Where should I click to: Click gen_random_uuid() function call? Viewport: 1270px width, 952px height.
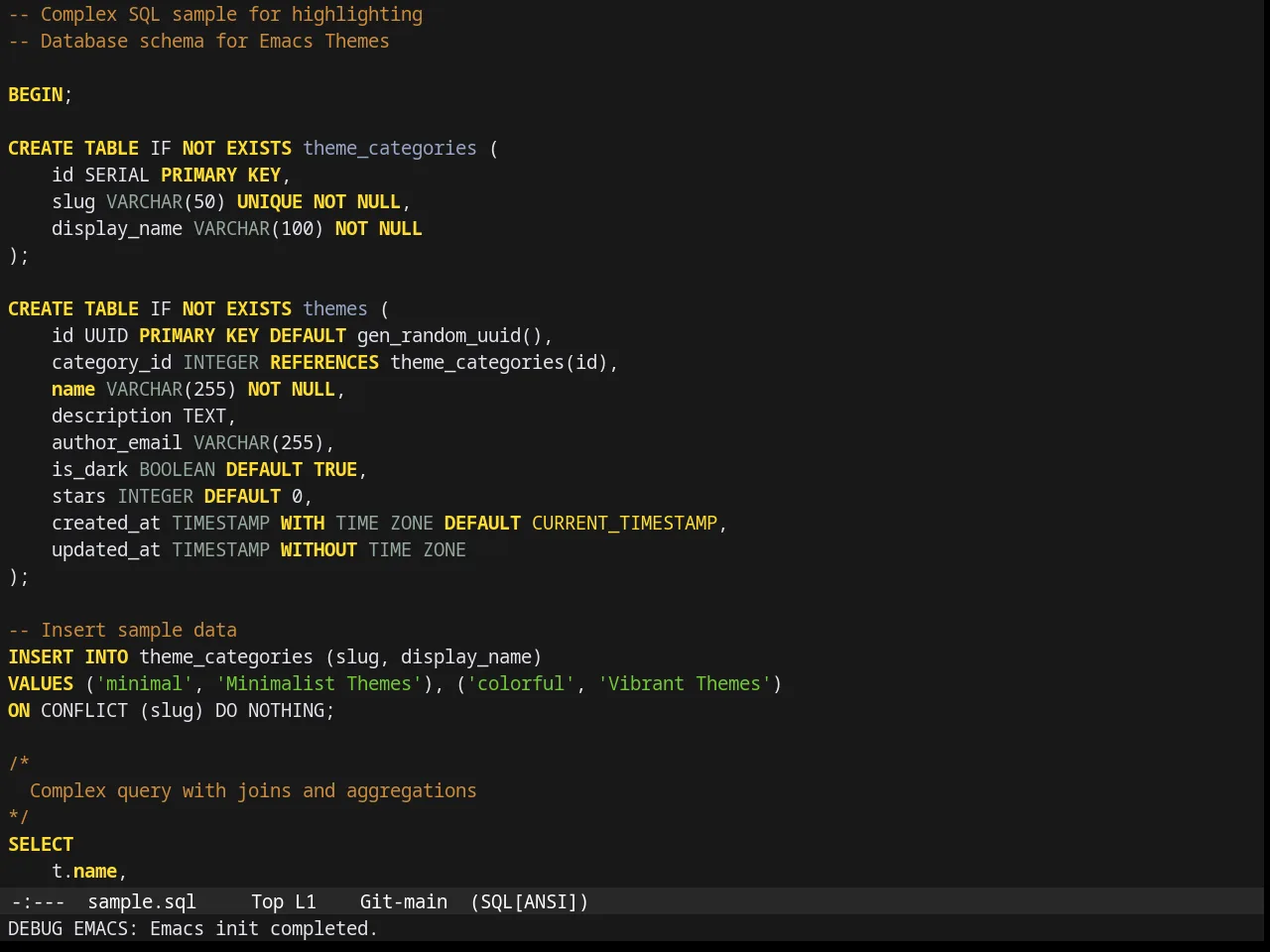(449, 335)
